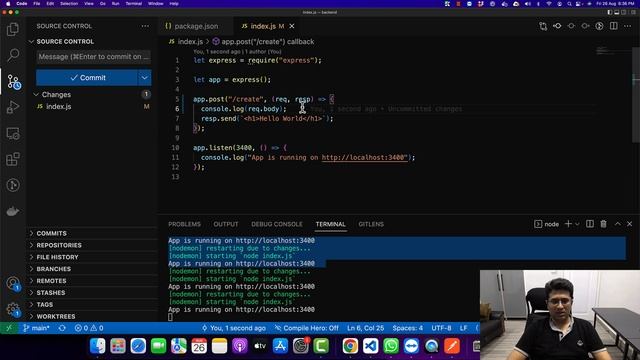This screenshot has width=640, height=360.
Task: Toggle Compile Hero in status bar
Action: (x=307, y=328)
